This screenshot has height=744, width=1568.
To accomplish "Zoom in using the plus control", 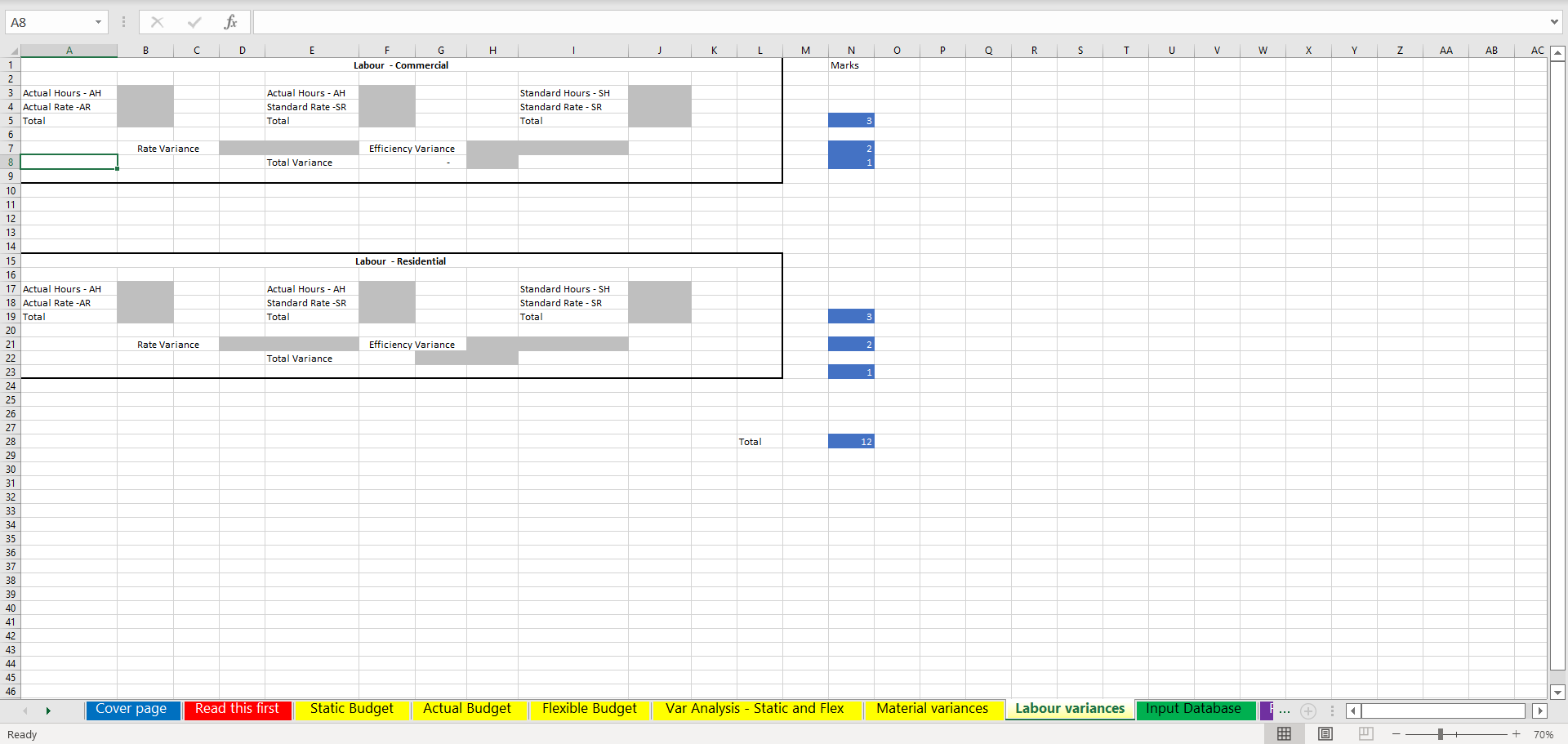I will pos(1516,733).
